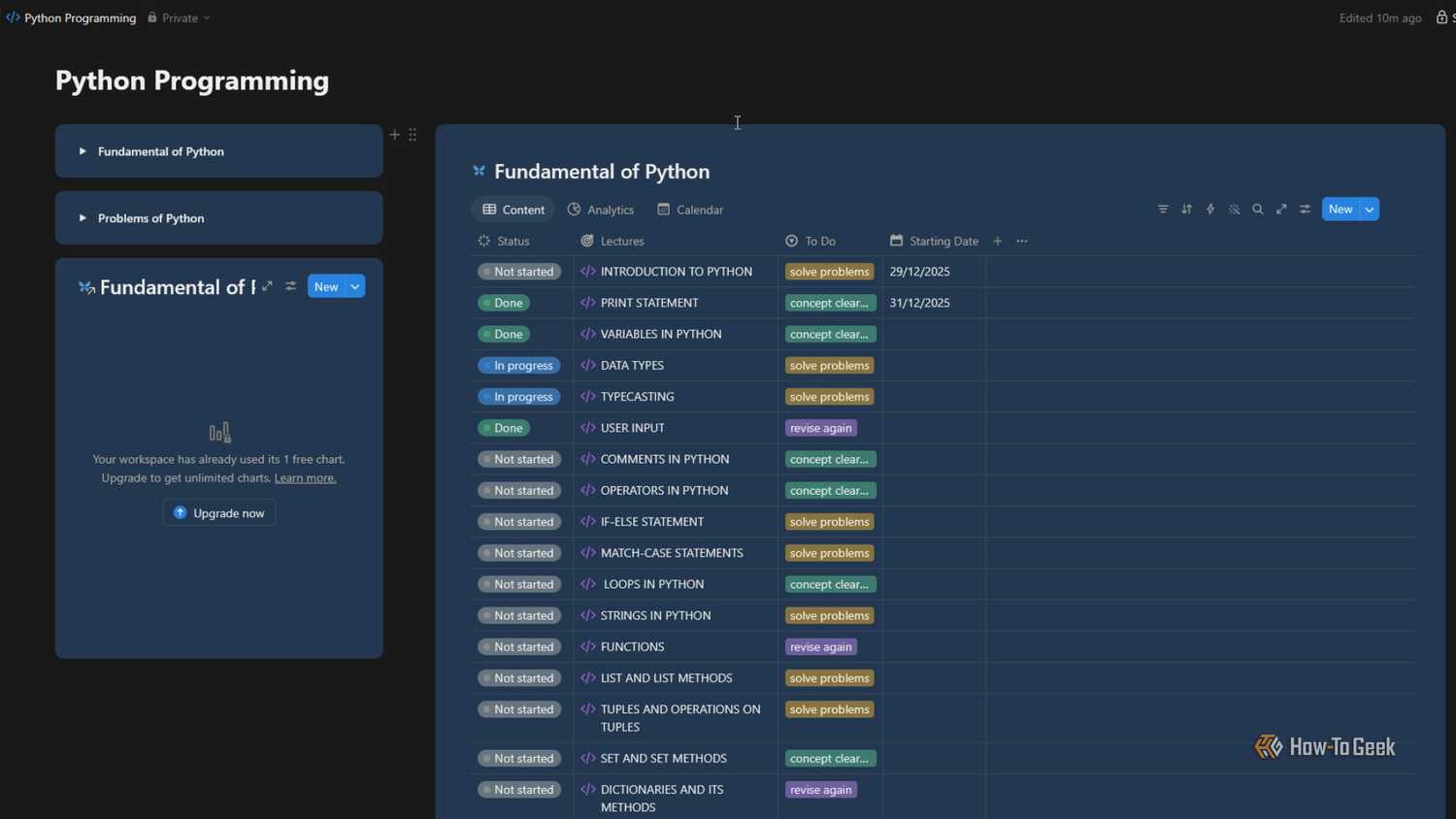This screenshot has height=819, width=1456.
Task: Expand the Fundamental of Python toggle
Action: (83, 151)
